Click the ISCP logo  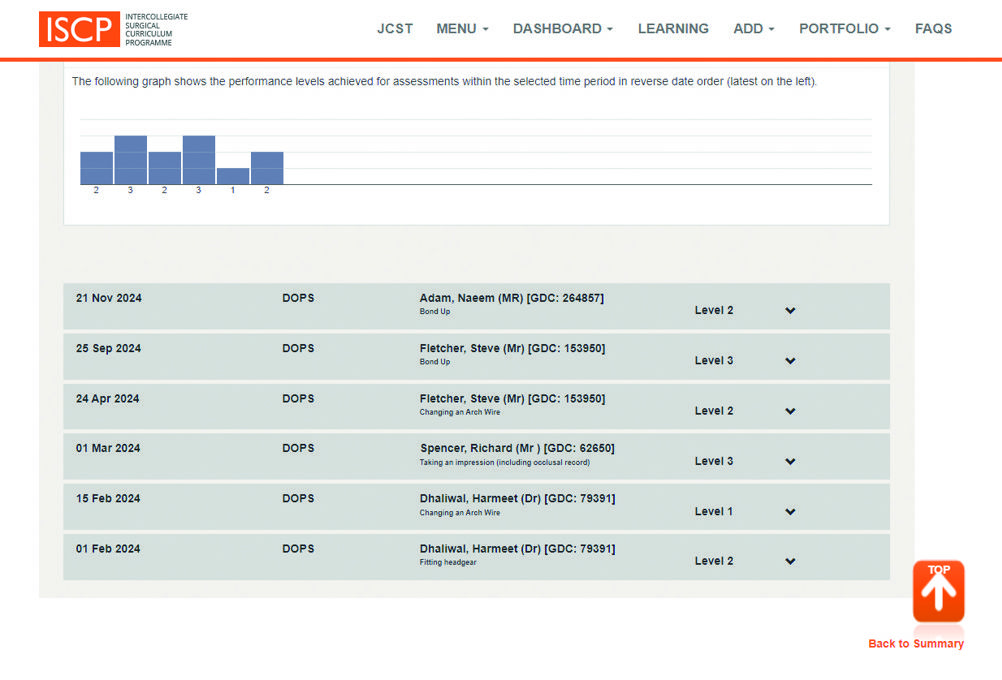click(x=114, y=29)
